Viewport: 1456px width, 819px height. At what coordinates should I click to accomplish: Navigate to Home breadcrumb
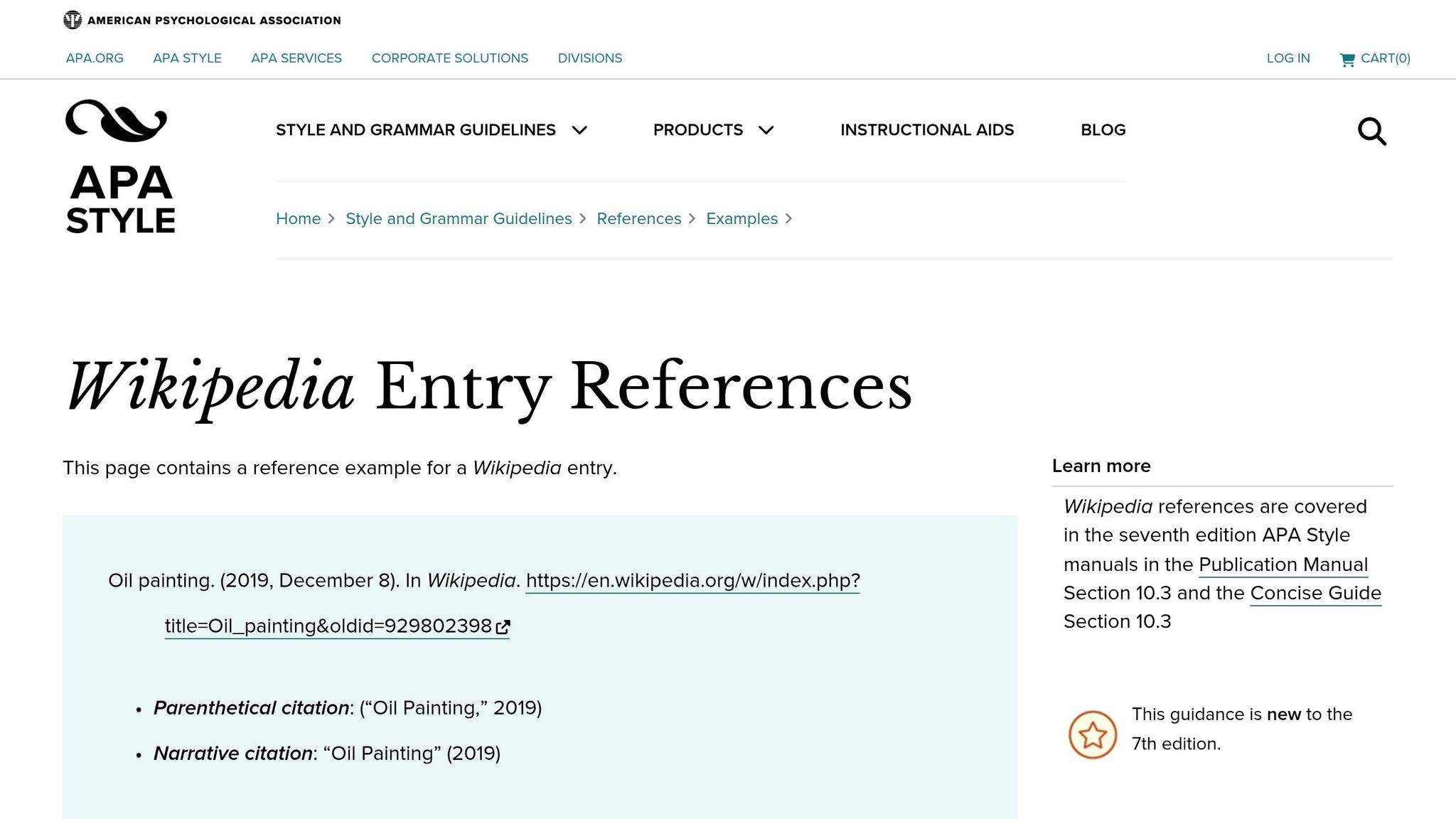click(299, 219)
